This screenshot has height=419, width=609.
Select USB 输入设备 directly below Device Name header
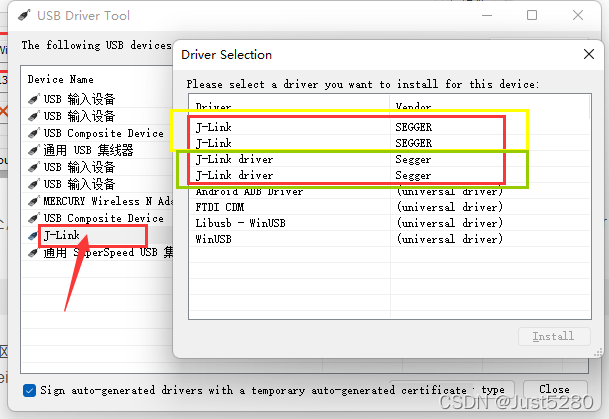click(79, 99)
